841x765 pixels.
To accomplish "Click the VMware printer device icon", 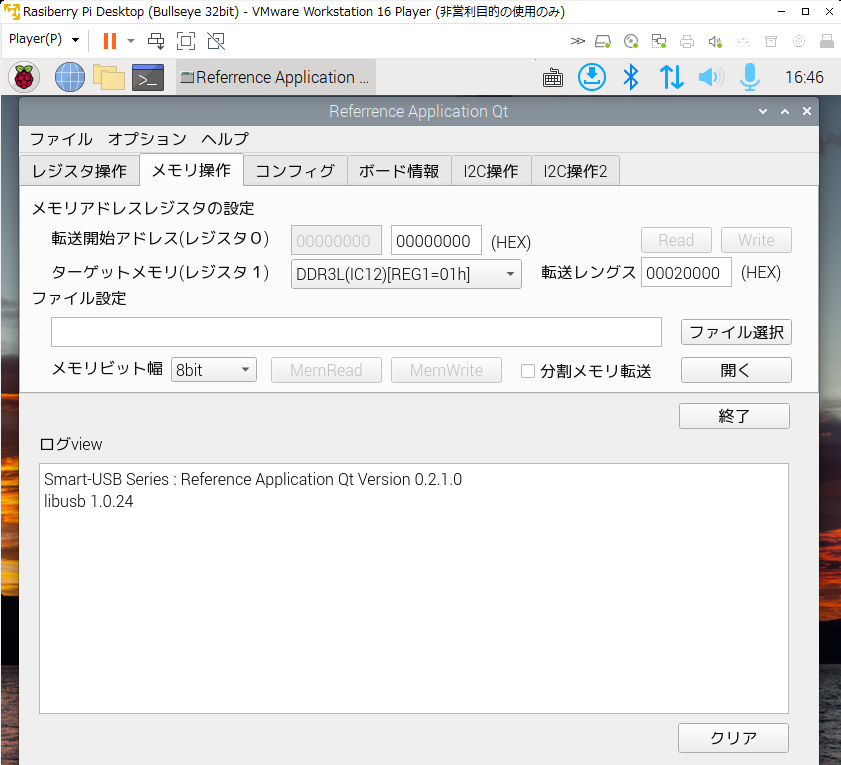I will [x=687, y=41].
